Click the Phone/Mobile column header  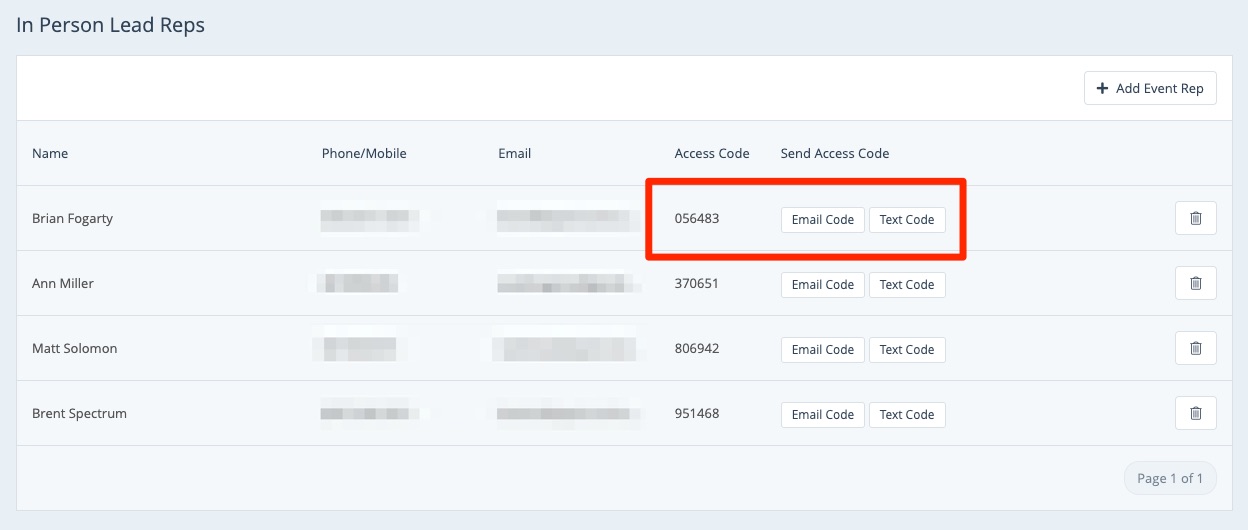tap(364, 153)
